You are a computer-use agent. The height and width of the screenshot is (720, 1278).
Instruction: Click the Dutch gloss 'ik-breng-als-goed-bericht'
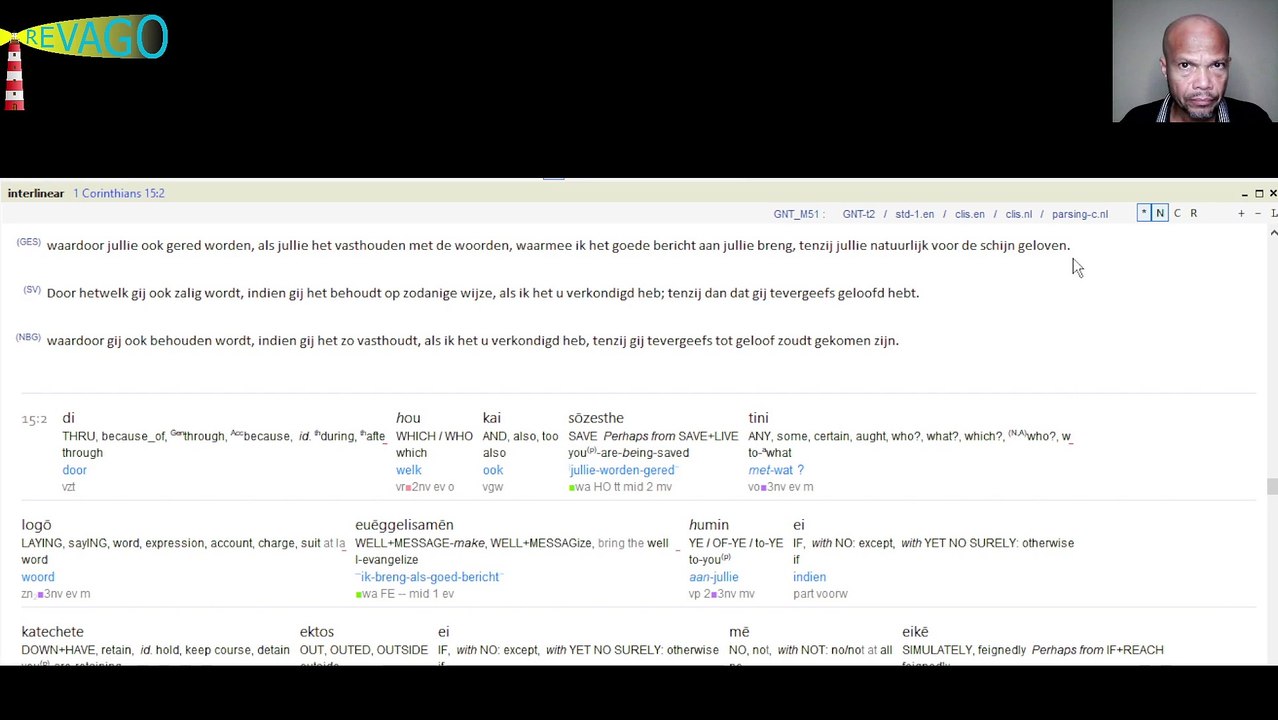(428, 577)
